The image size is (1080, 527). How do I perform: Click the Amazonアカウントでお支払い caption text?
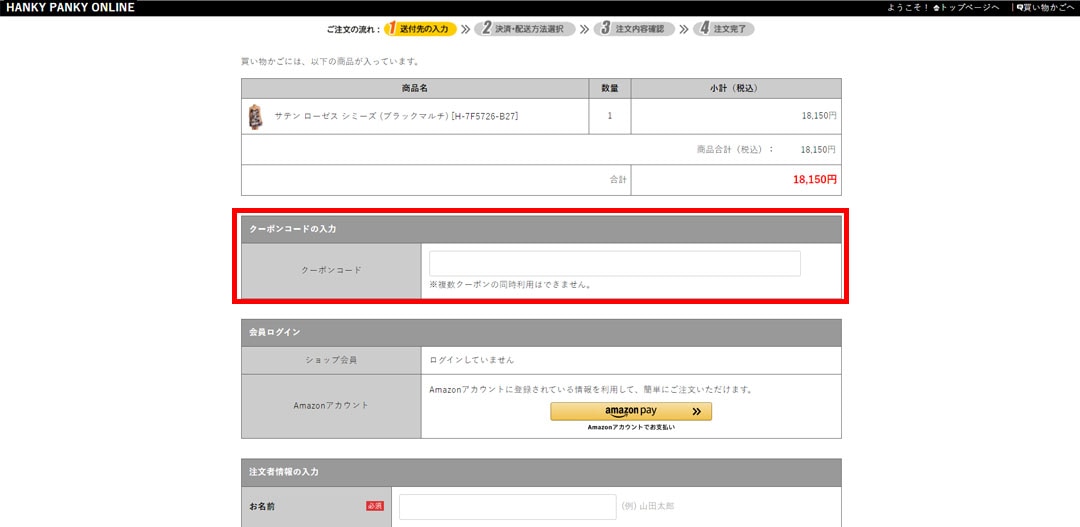click(x=631, y=427)
